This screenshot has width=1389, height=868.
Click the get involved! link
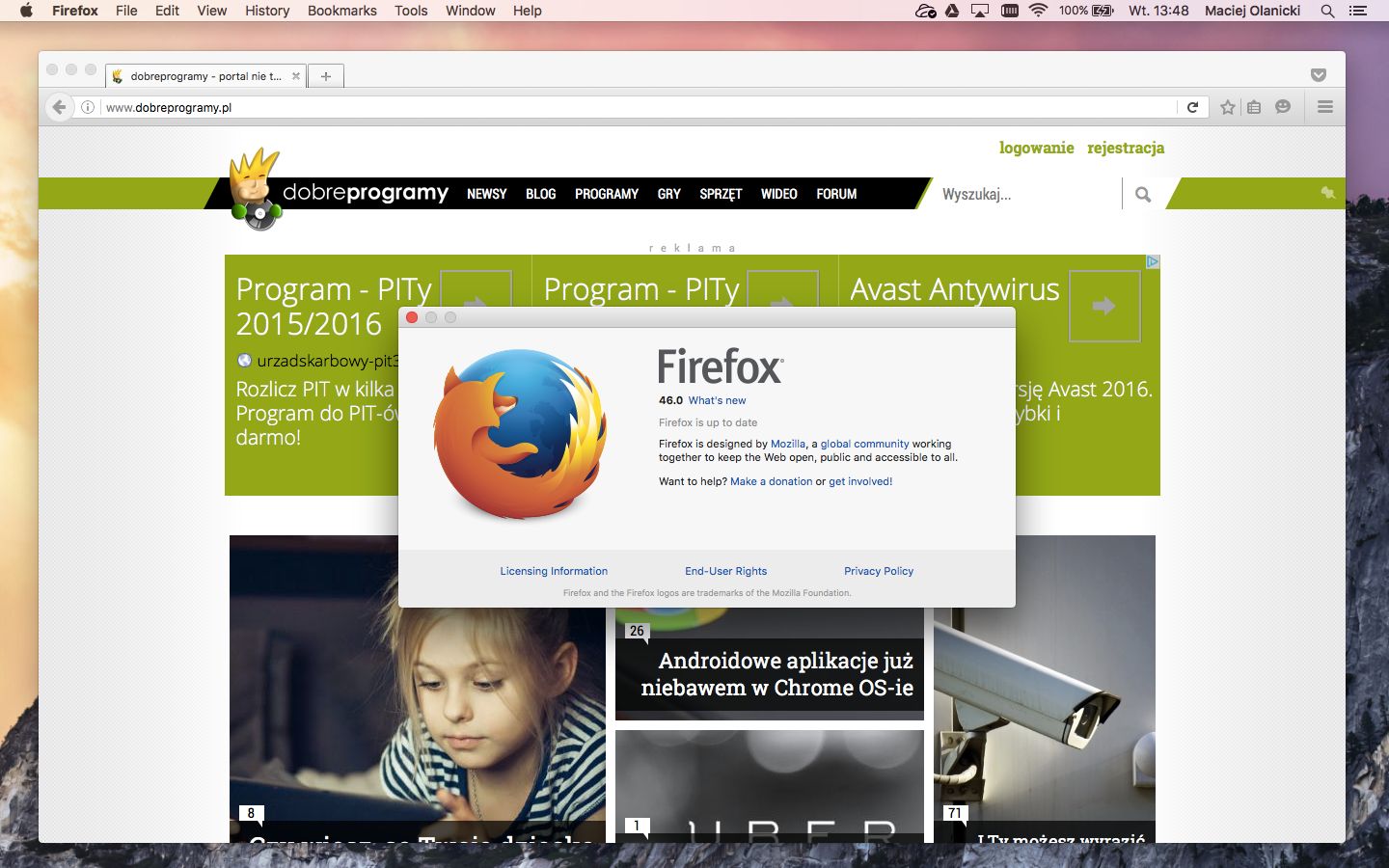860,481
